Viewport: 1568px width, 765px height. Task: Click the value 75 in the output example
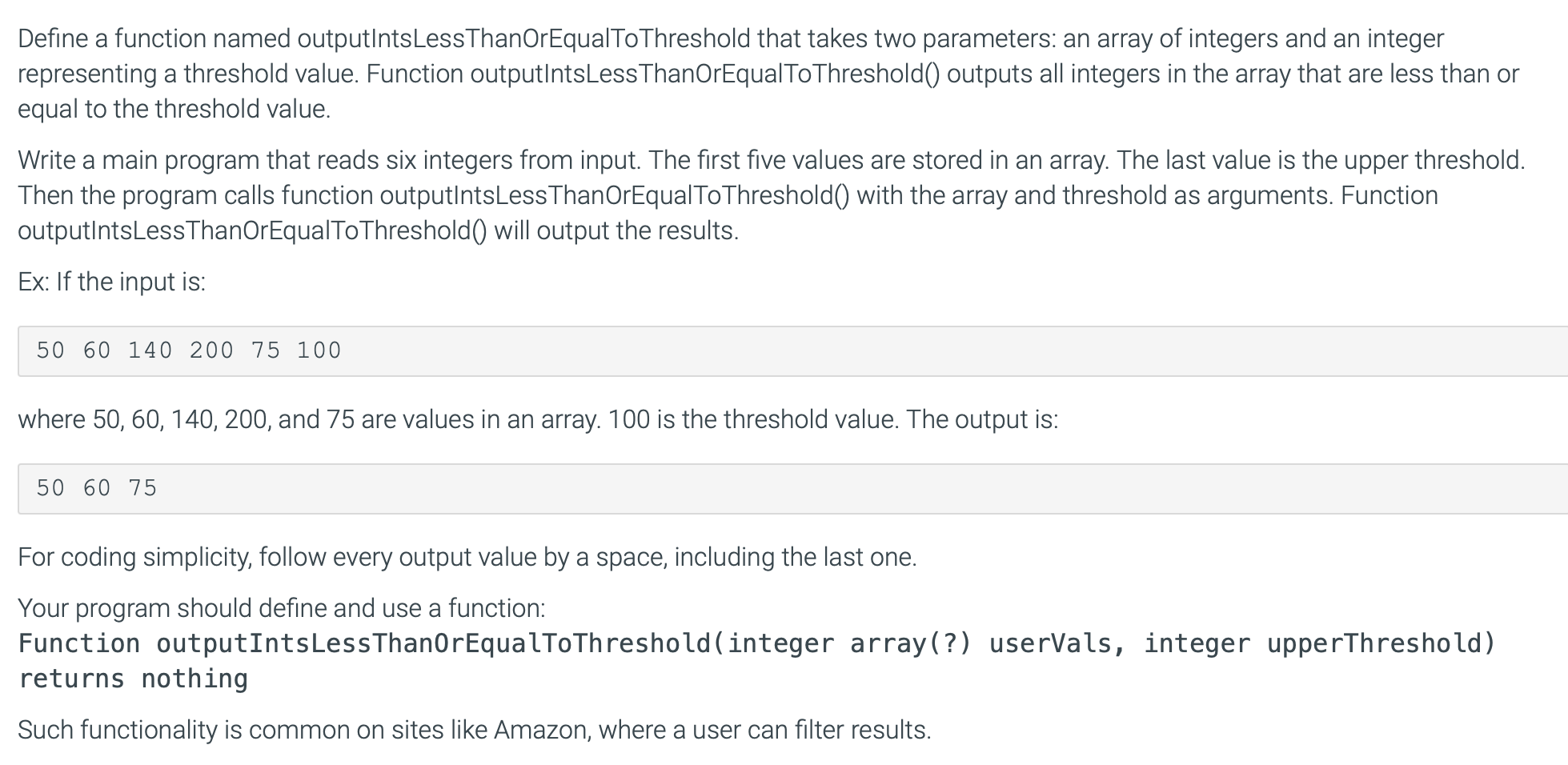click(x=143, y=488)
